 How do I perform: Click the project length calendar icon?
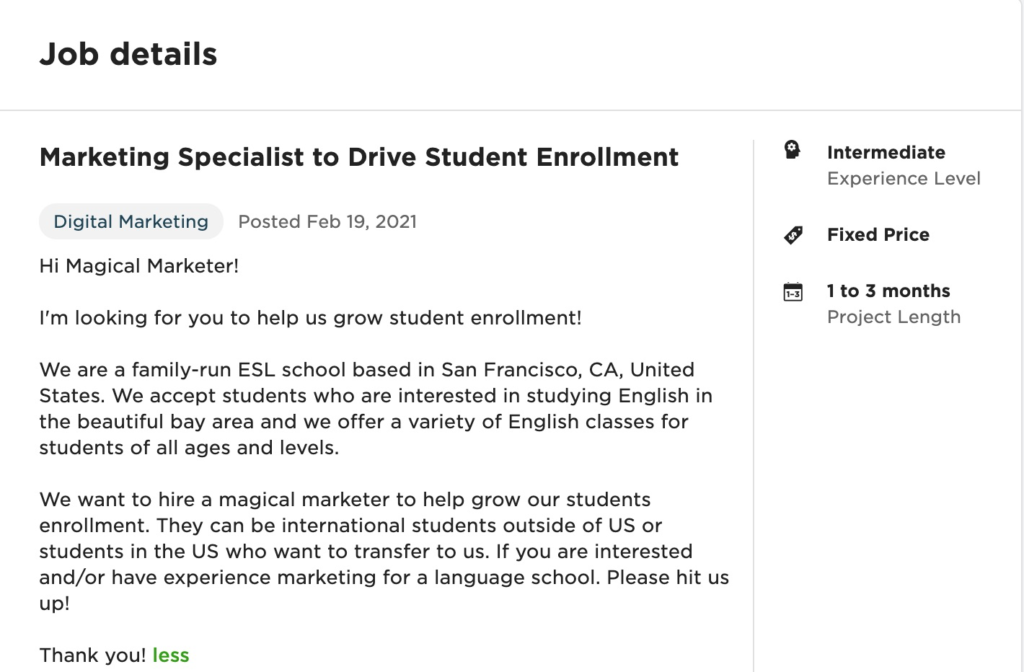click(x=792, y=292)
